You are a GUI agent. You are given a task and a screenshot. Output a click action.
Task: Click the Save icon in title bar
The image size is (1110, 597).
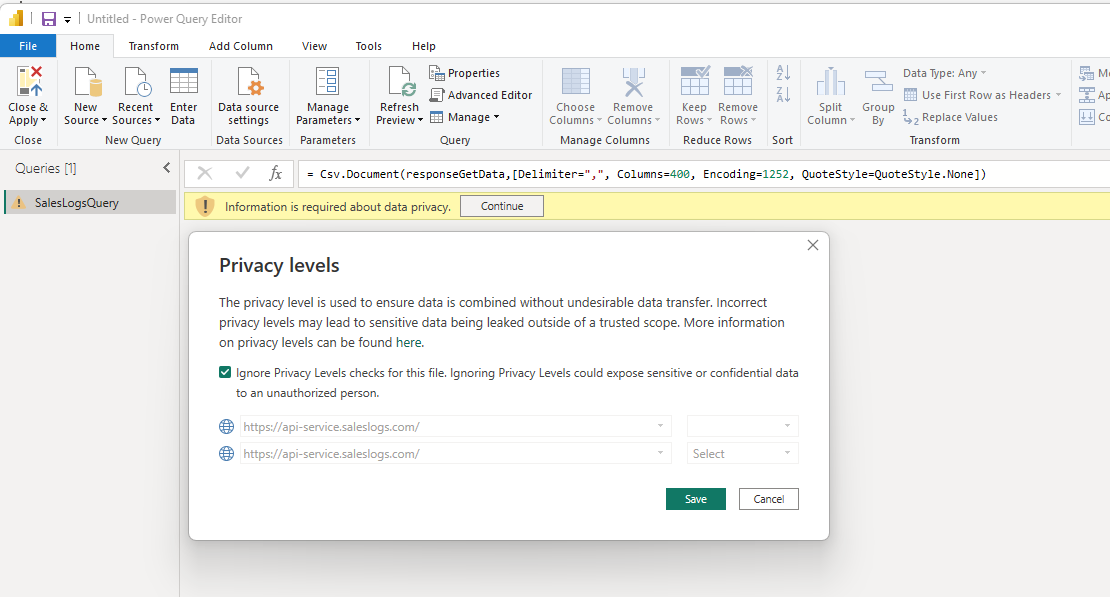(x=48, y=19)
